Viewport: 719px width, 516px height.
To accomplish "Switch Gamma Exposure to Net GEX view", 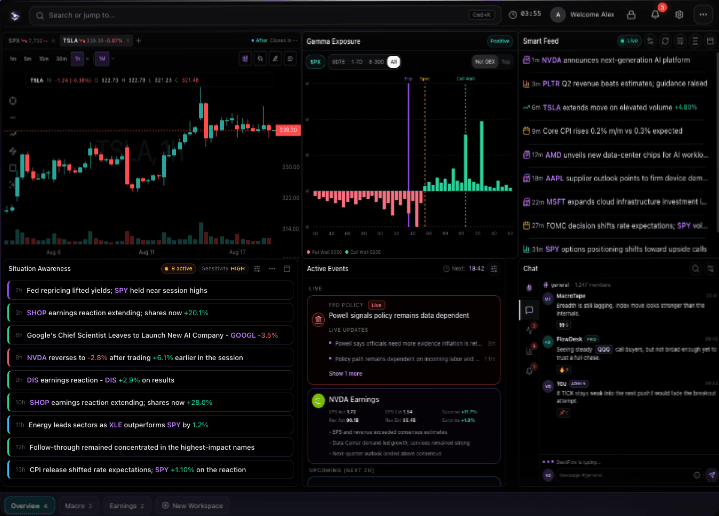I will click(485, 62).
